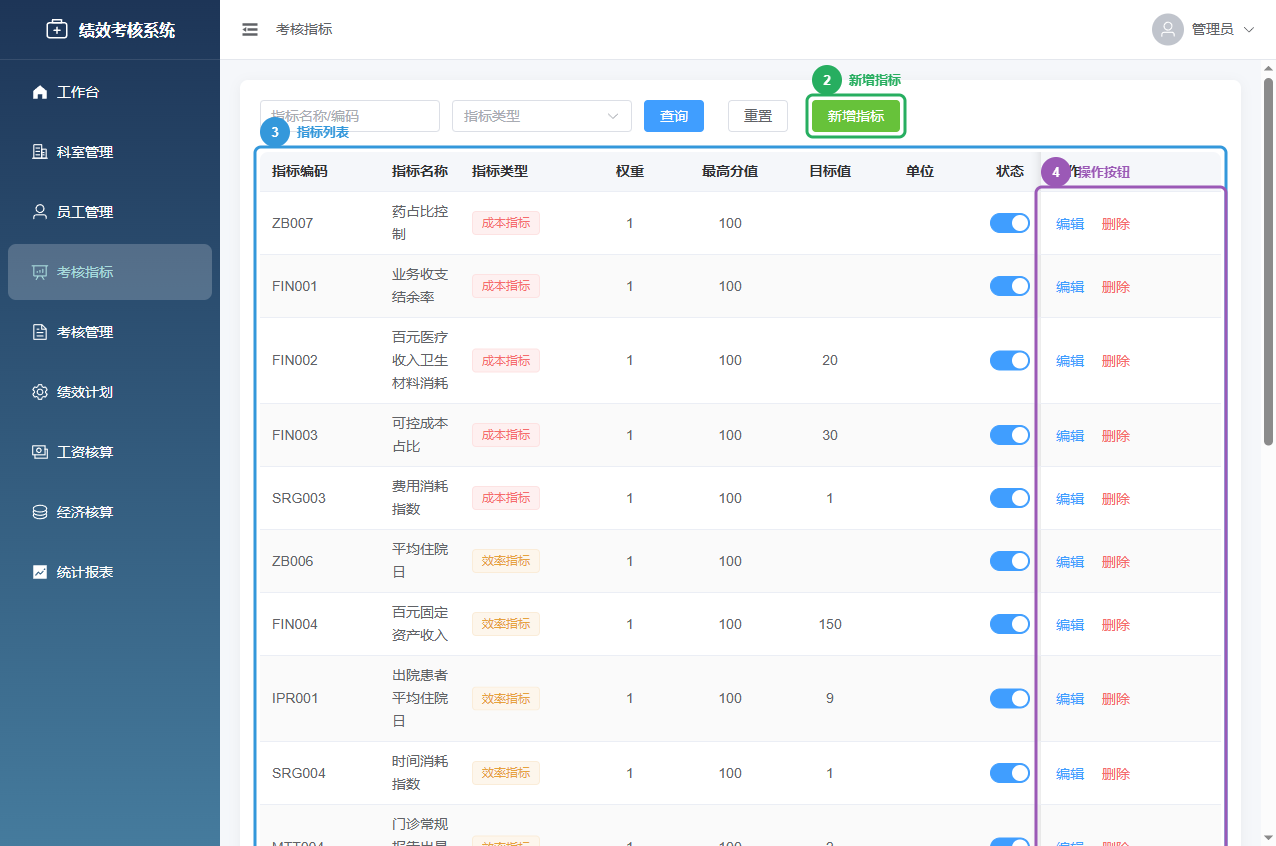Expand the 管理员 account dropdown
This screenshot has width=1276, height=846.
pyautogui.click(x=1249, y=29)
